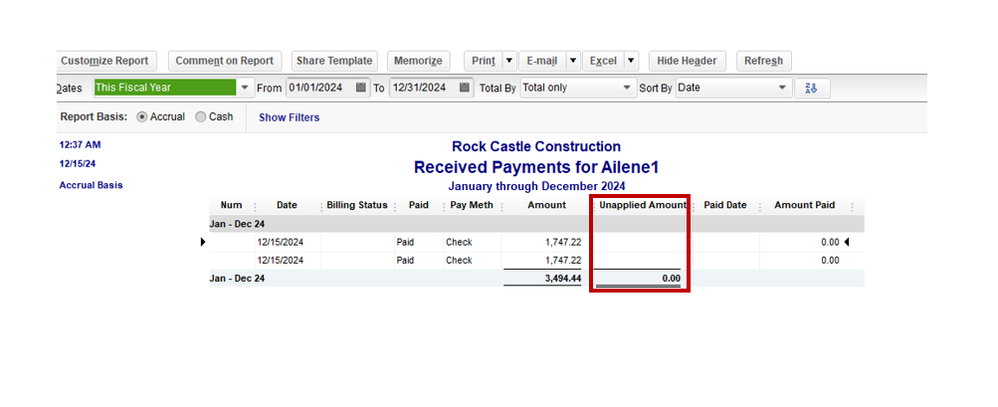This screenshot has height=407, width=998.
Task: Click the Unapplied Amount column header
Action: [643, 205]
